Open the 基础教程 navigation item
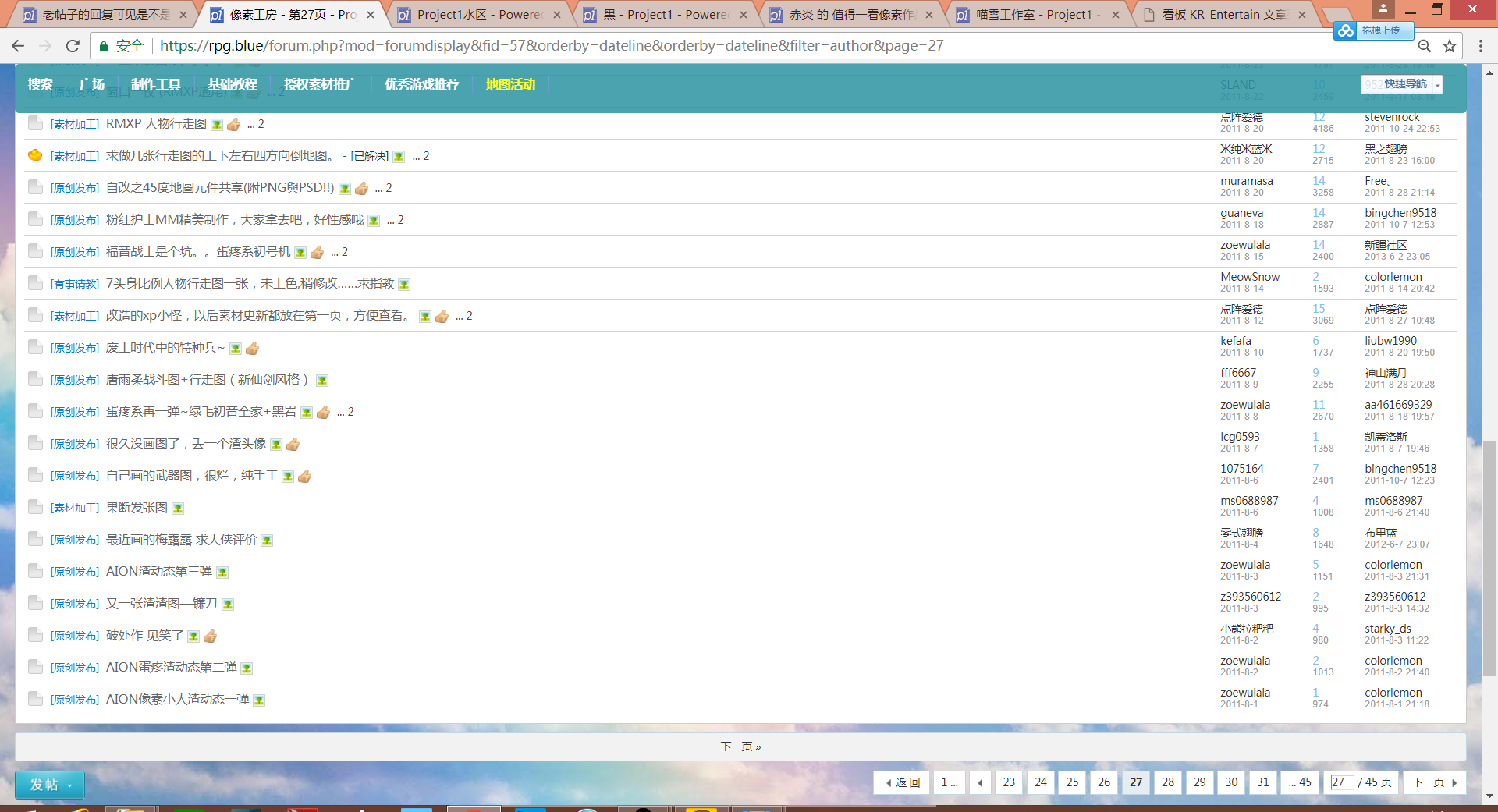Image resolution: width=1498 pixels, height=812 pixels. [232, 84]
